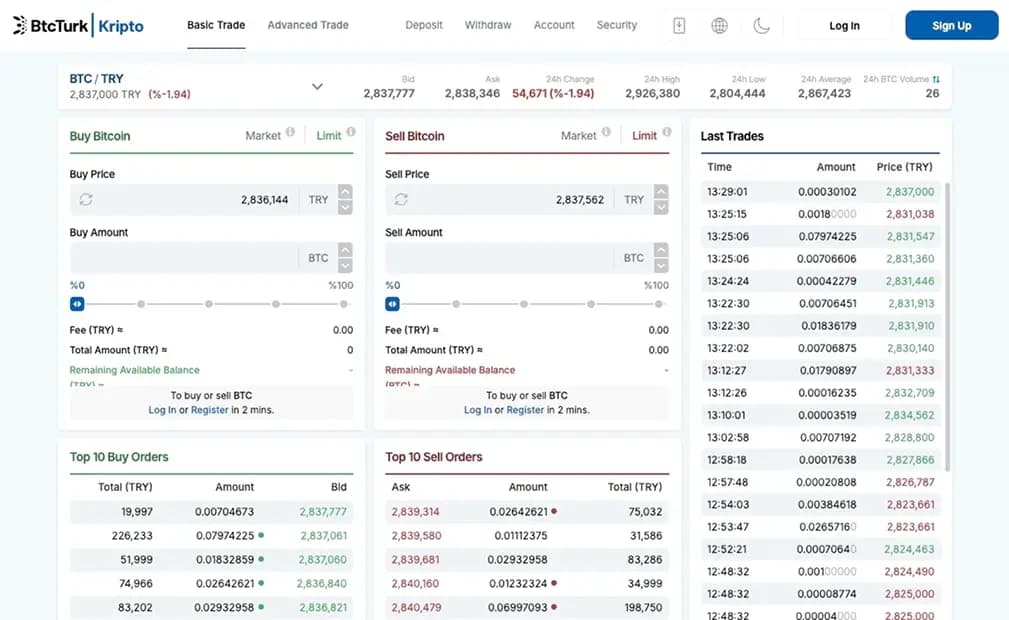Toggle dark mode moon icon
Image resolution: width=1009 pixels, height=620 pixels.
(761, 26)
